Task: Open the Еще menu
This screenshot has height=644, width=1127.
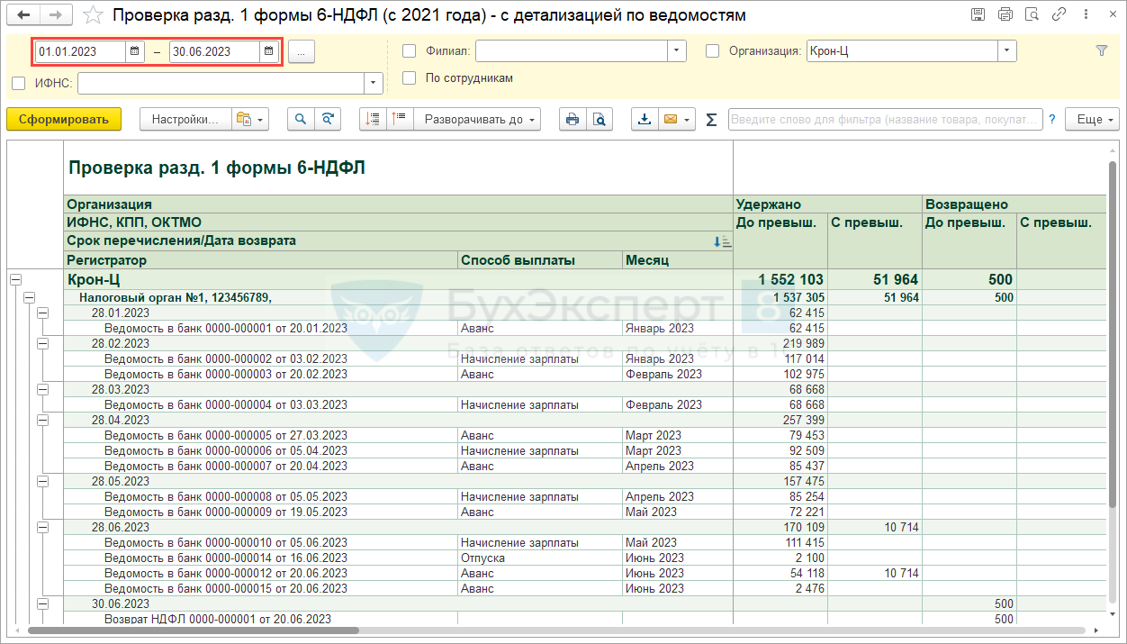Action: click(x=1091, y=119)
